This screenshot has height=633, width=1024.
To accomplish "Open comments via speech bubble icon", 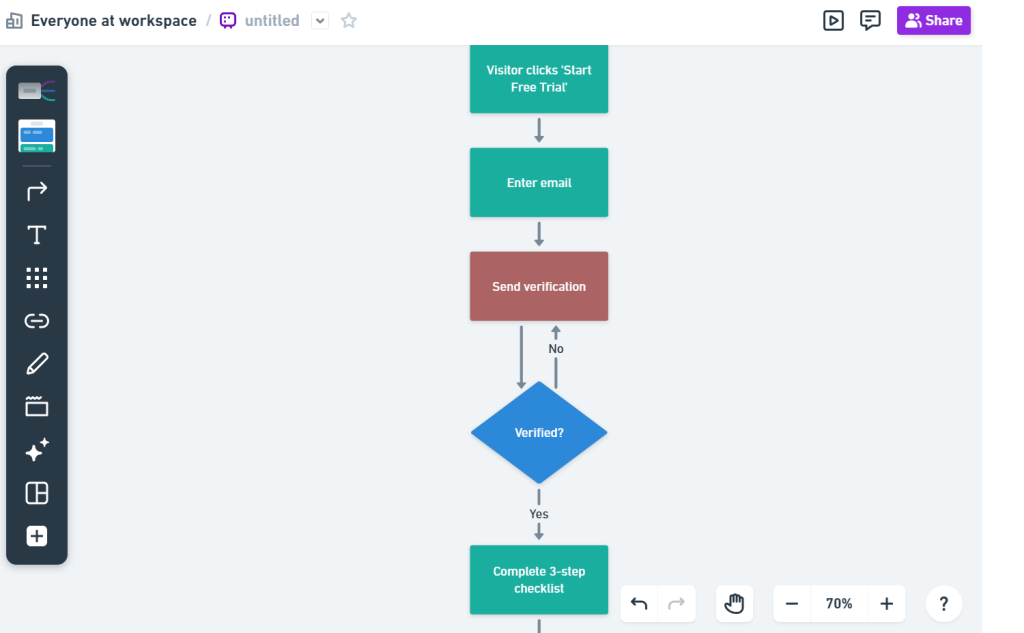I will click(x=870, y=20).
